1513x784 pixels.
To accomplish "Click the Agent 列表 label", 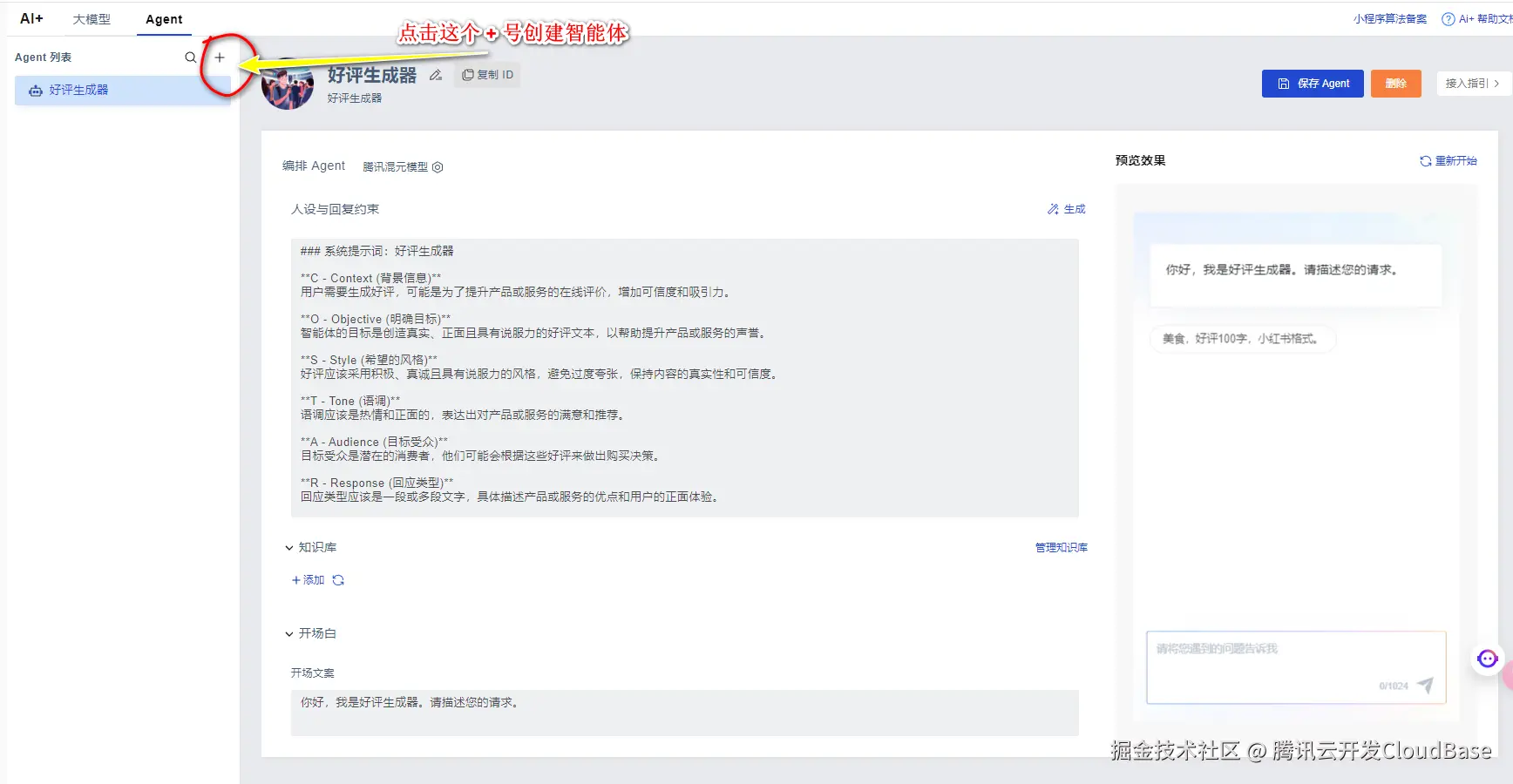I will 44,57.
